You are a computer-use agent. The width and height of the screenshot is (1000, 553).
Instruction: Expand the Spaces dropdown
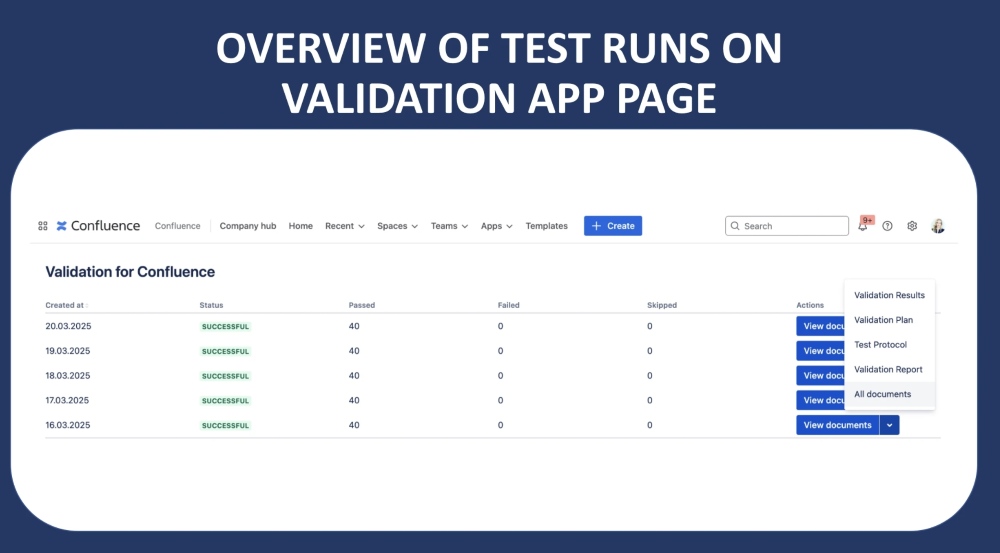coord(397,226)
